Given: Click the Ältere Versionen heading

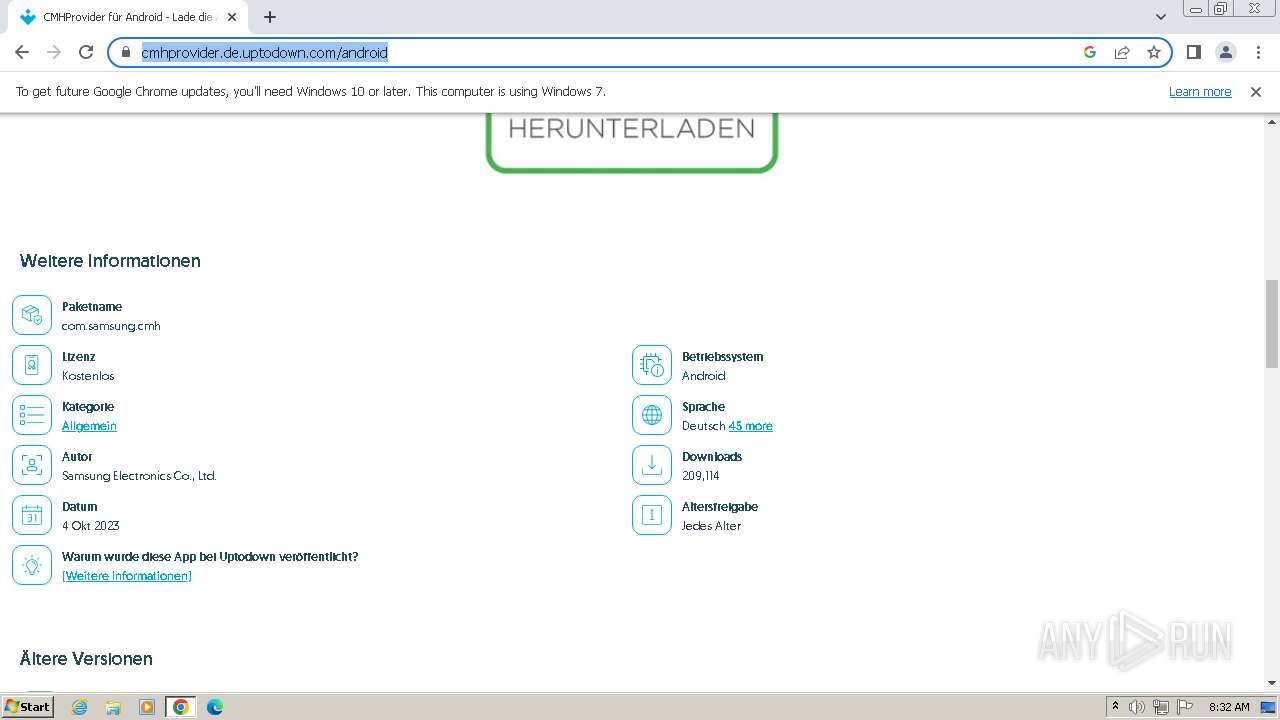Looking at the screenshot, I should [x=86, y=659].
